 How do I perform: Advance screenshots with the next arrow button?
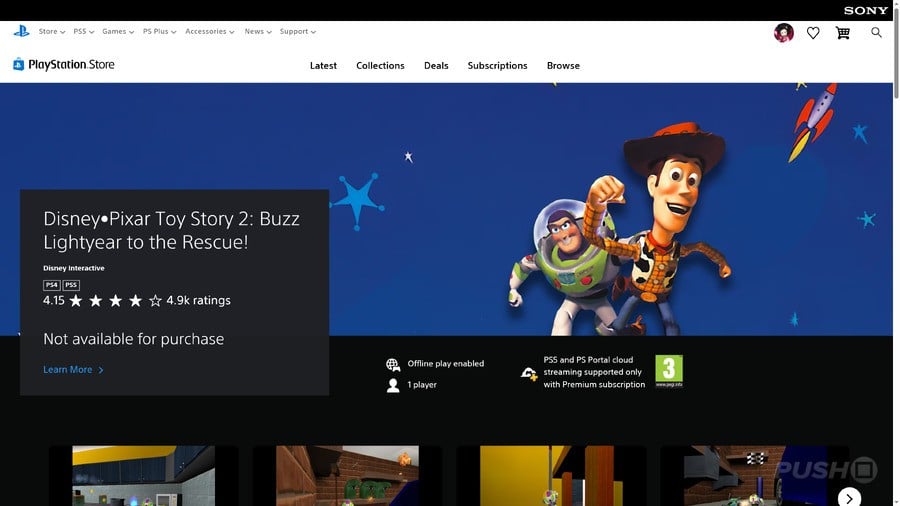849,497
